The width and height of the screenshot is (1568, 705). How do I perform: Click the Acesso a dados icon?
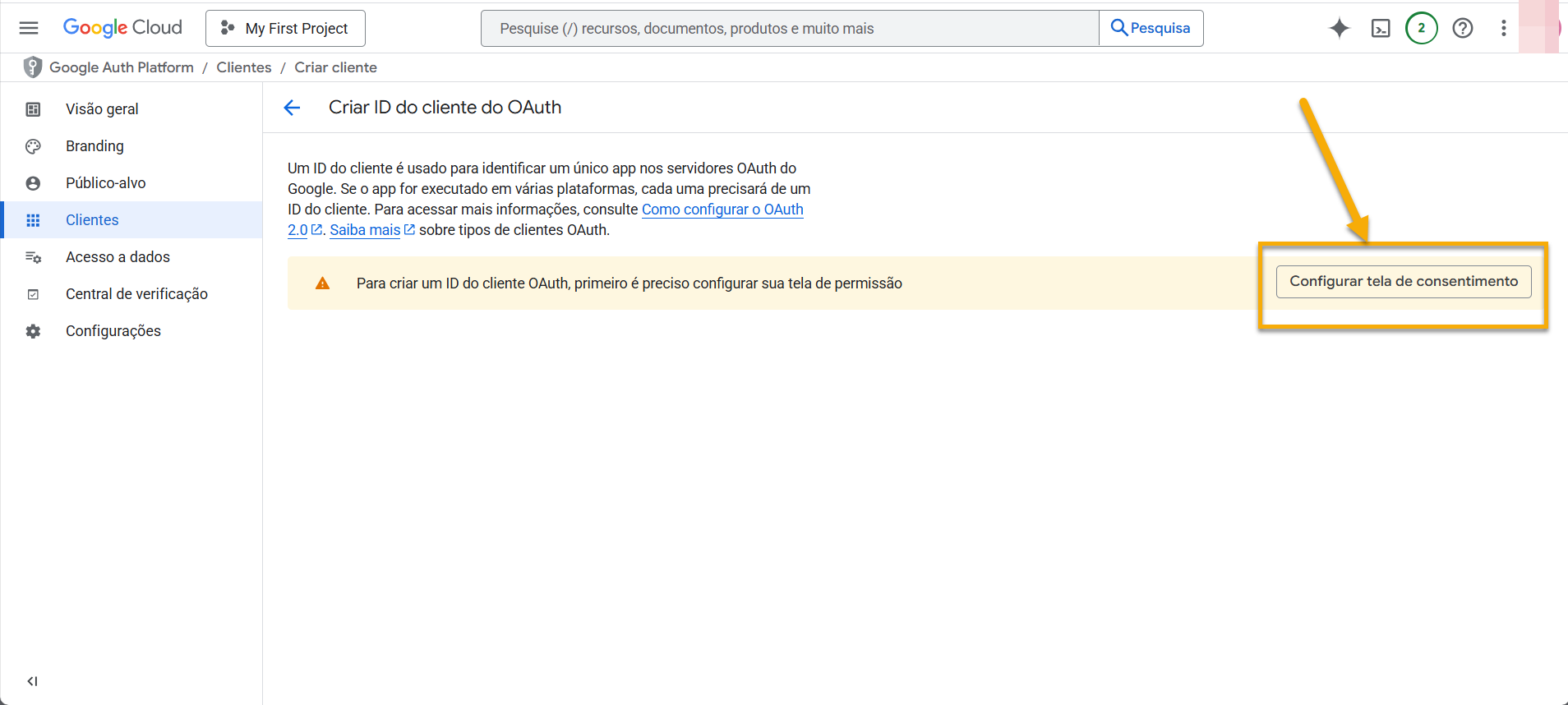[x=33, y=257]
